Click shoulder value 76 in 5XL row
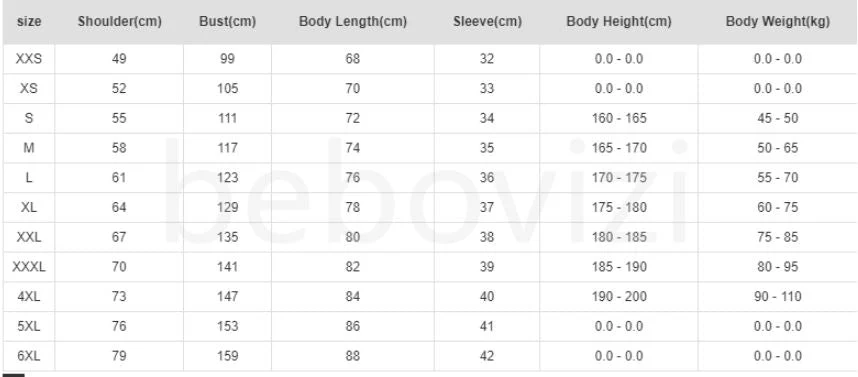The image size is (858, 377). [x=119, y=326]
